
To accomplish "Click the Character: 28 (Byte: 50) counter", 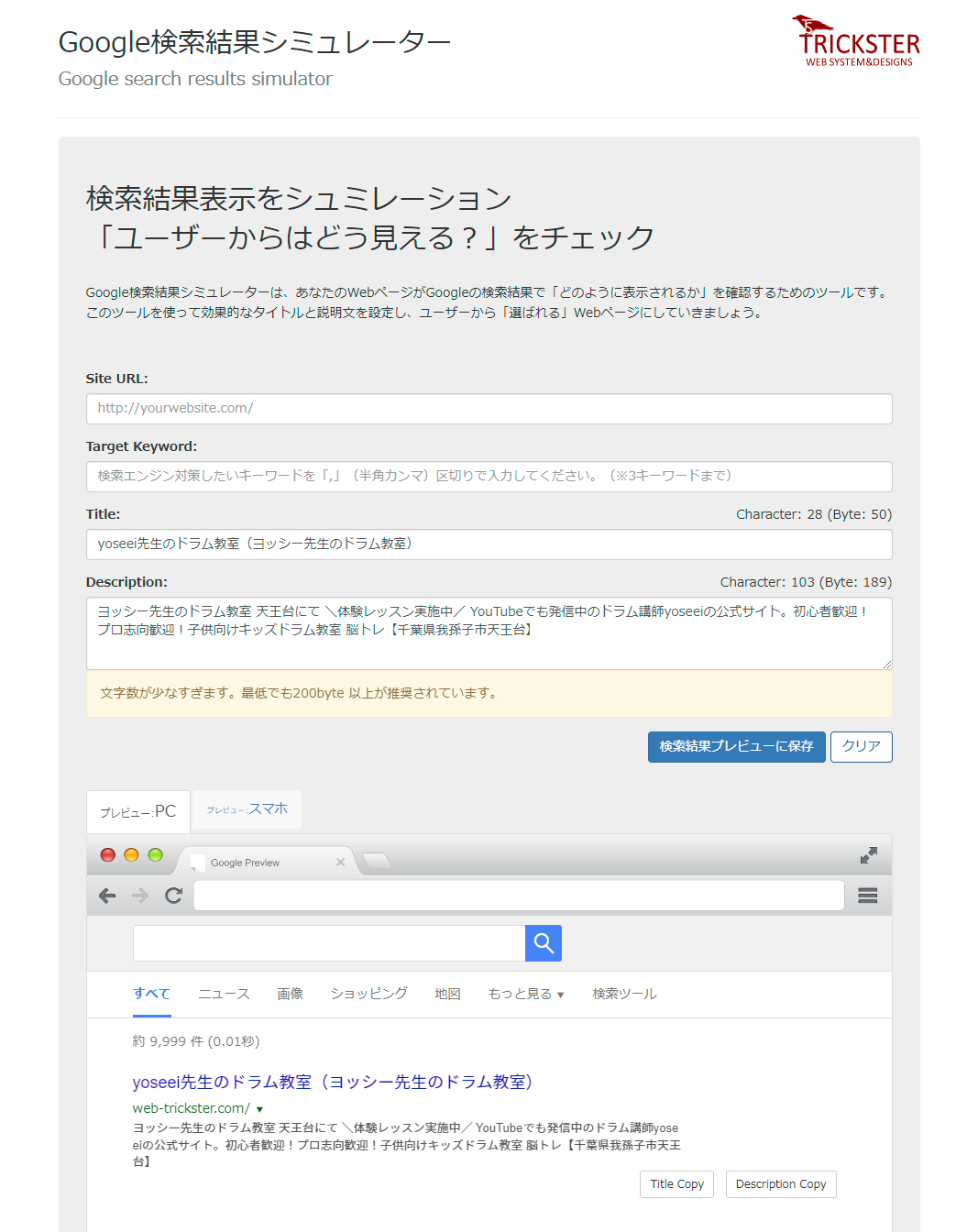I will (x=814, y=514).
